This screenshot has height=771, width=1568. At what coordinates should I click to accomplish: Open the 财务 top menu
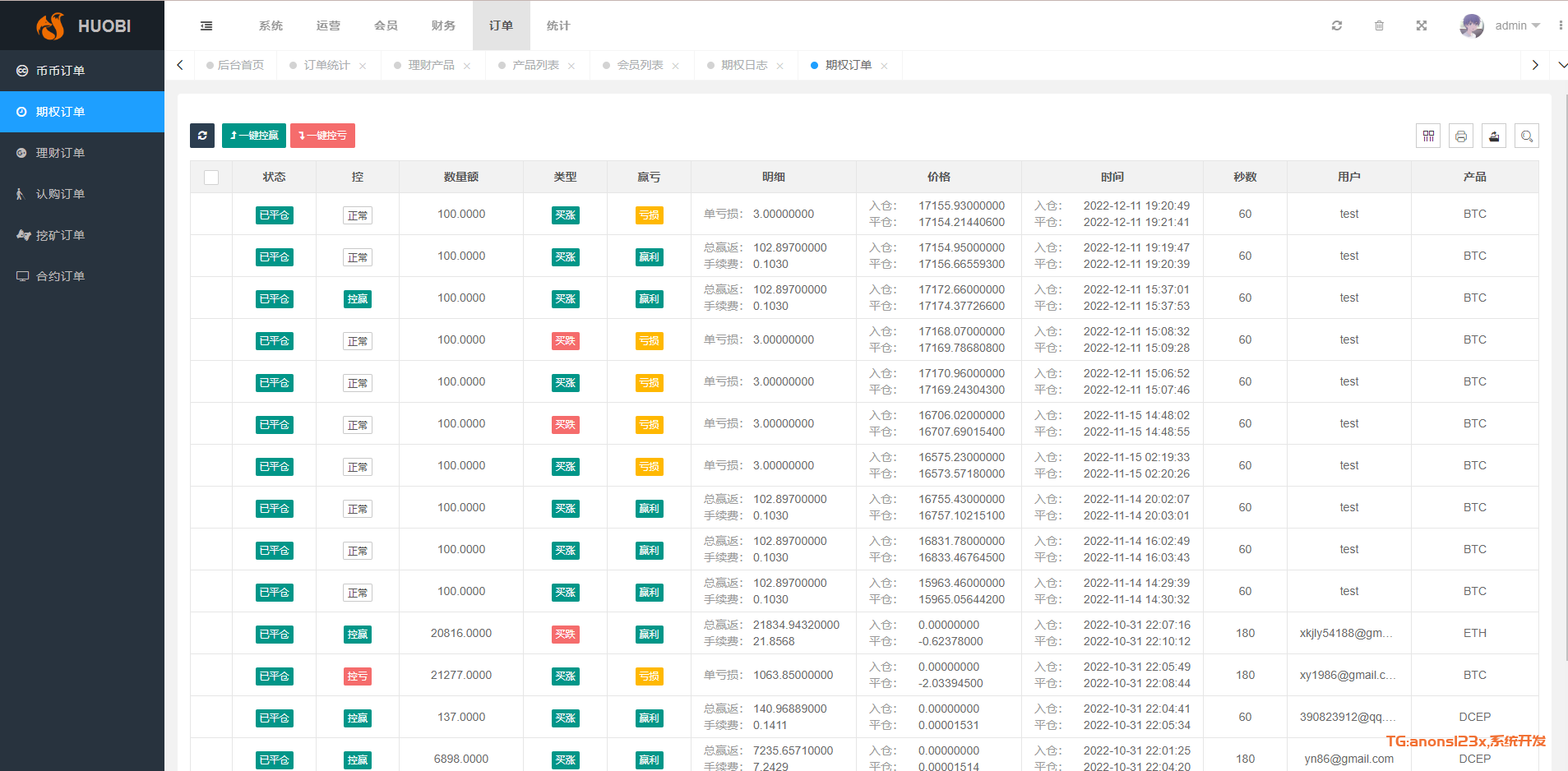(443, 25)
